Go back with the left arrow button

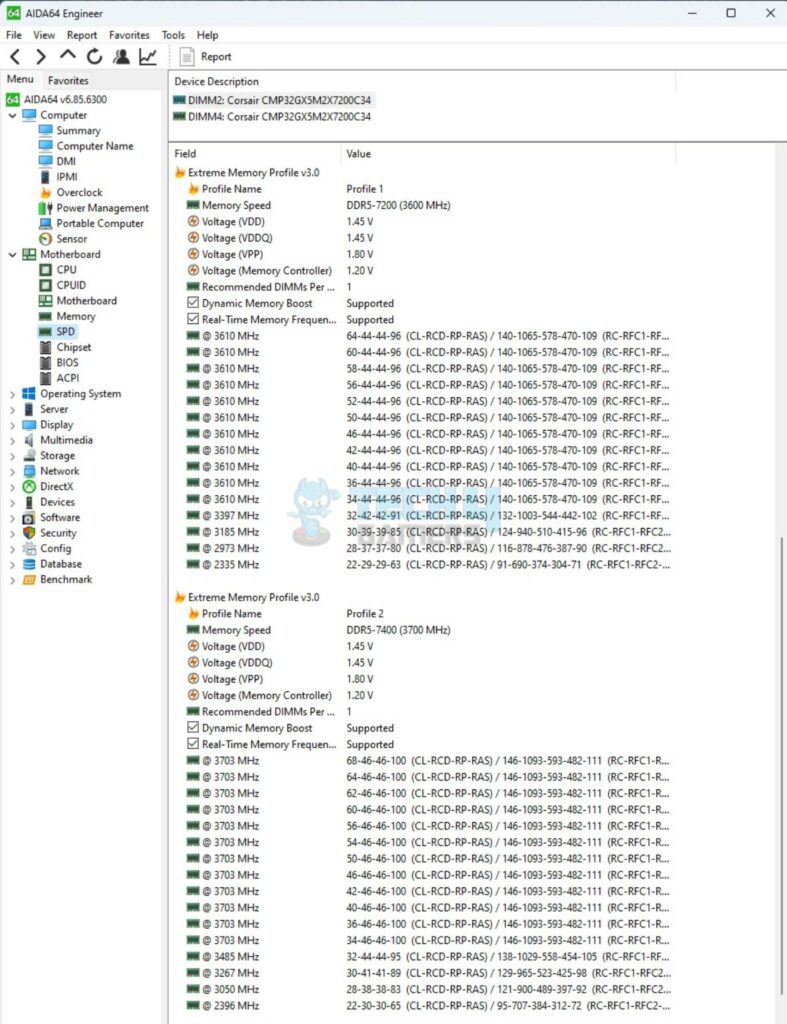point(16,57)
